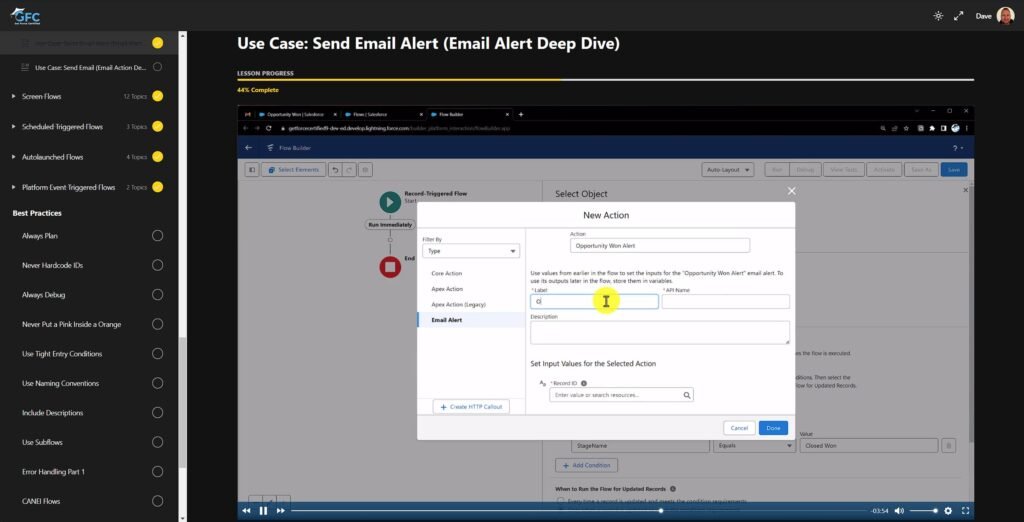Open video player settings gear
Image resolution: width=1024 pixels, height=522 pixels.
(948, 511)
